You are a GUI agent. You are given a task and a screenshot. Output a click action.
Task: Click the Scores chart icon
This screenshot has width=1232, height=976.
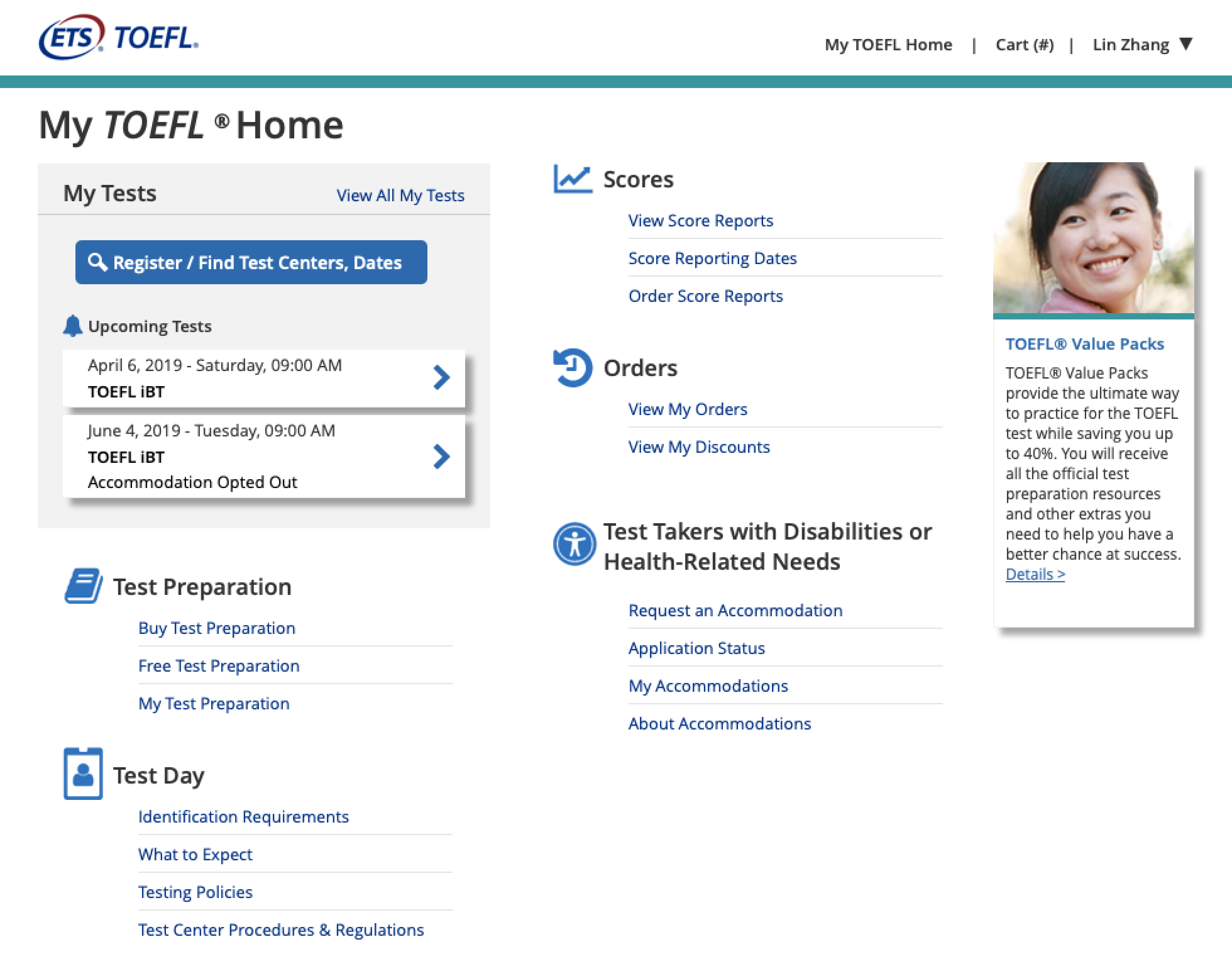pyautogui.click(x=572, y=179)
